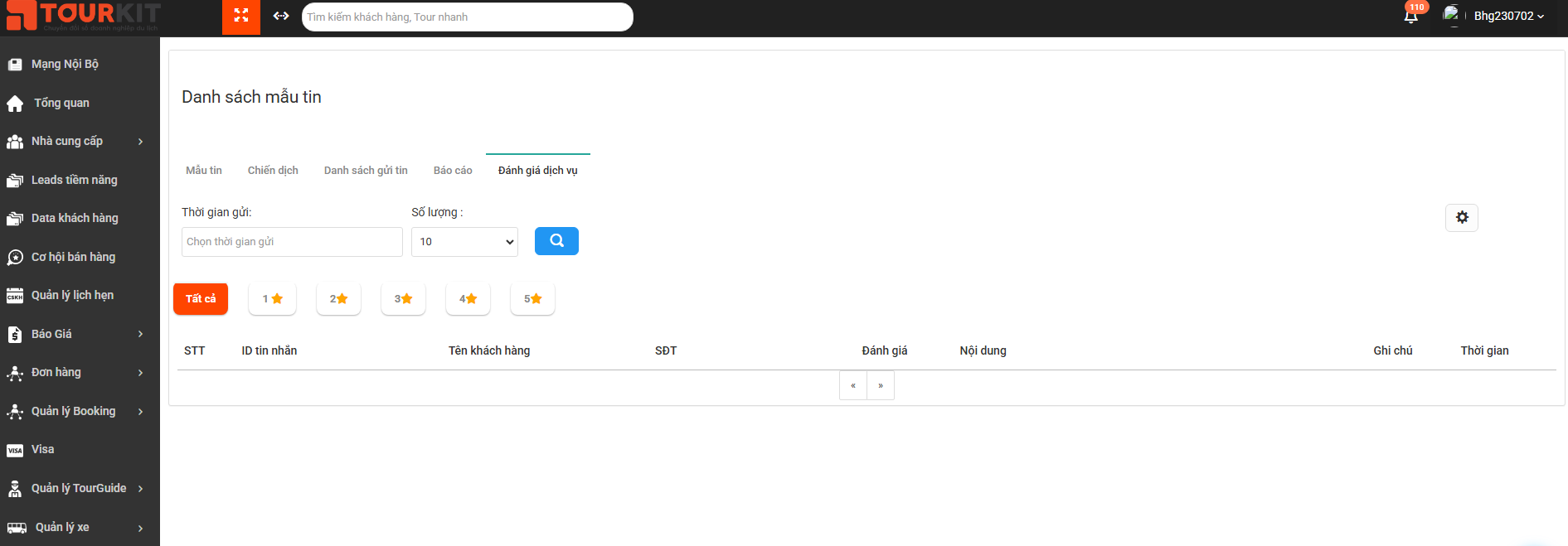The image size is (1568, 546).
Task: Open the Bhg230702 account dropdown
Action: [1508, 16]
